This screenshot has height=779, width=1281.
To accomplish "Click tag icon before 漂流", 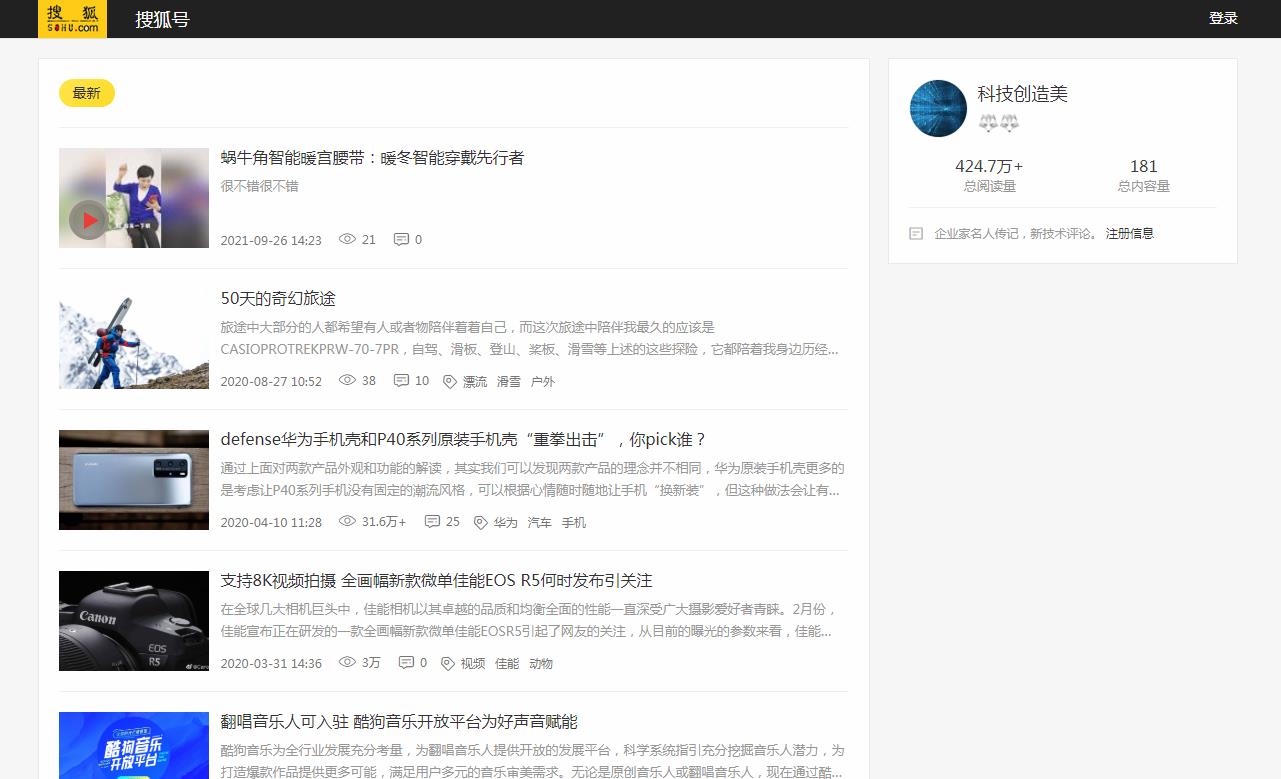I will 450,381.
